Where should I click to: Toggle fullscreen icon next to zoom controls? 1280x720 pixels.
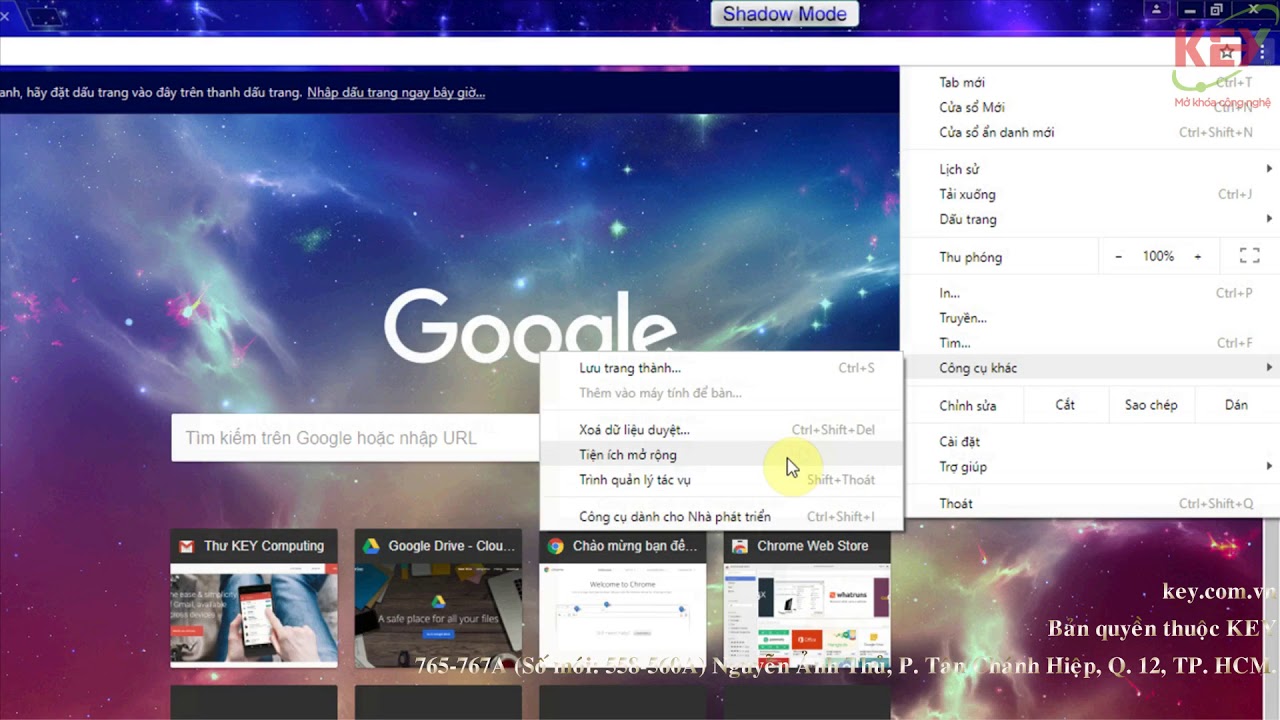click(1249, 256)
